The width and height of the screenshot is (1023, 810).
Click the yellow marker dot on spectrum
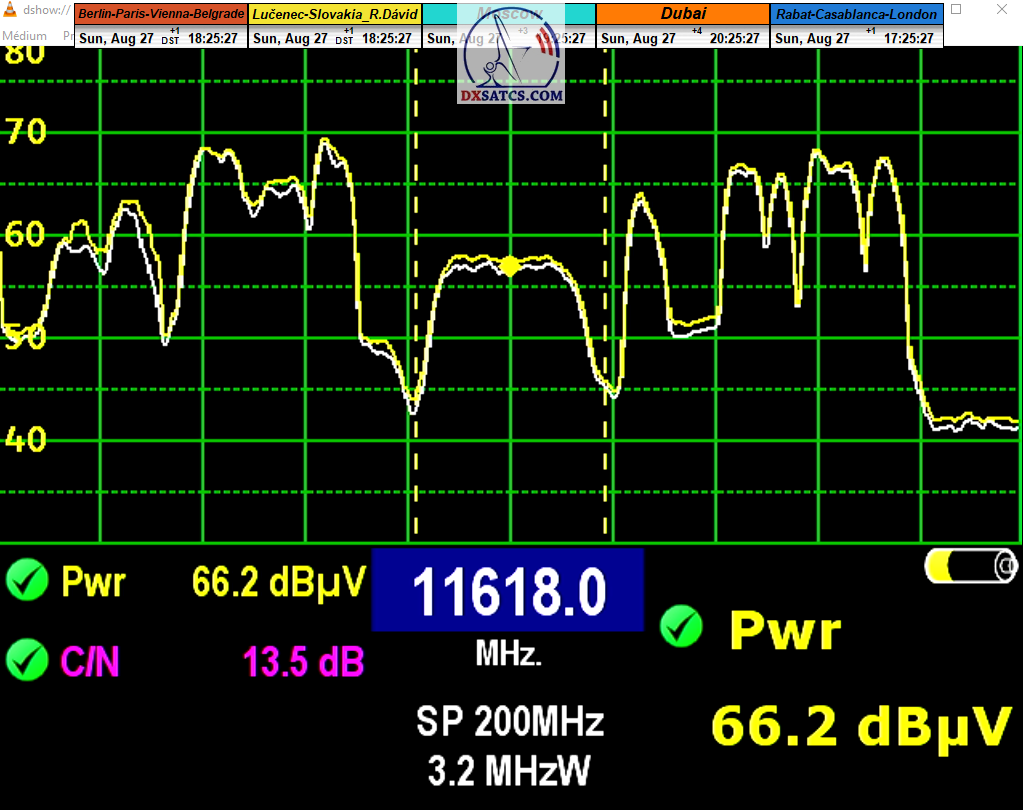(x=509, y=265)
